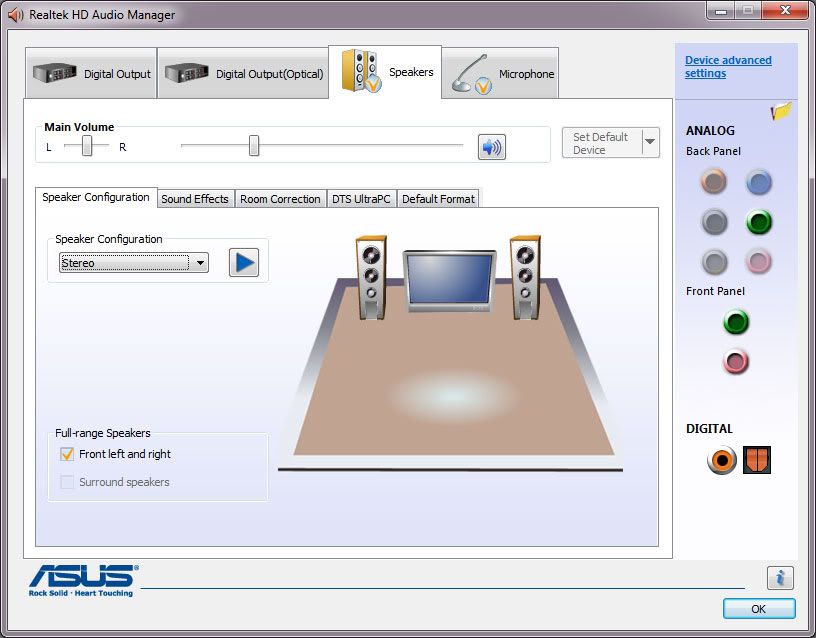Click the Set Default Device button
816x638 pixels.
(601, 143)
